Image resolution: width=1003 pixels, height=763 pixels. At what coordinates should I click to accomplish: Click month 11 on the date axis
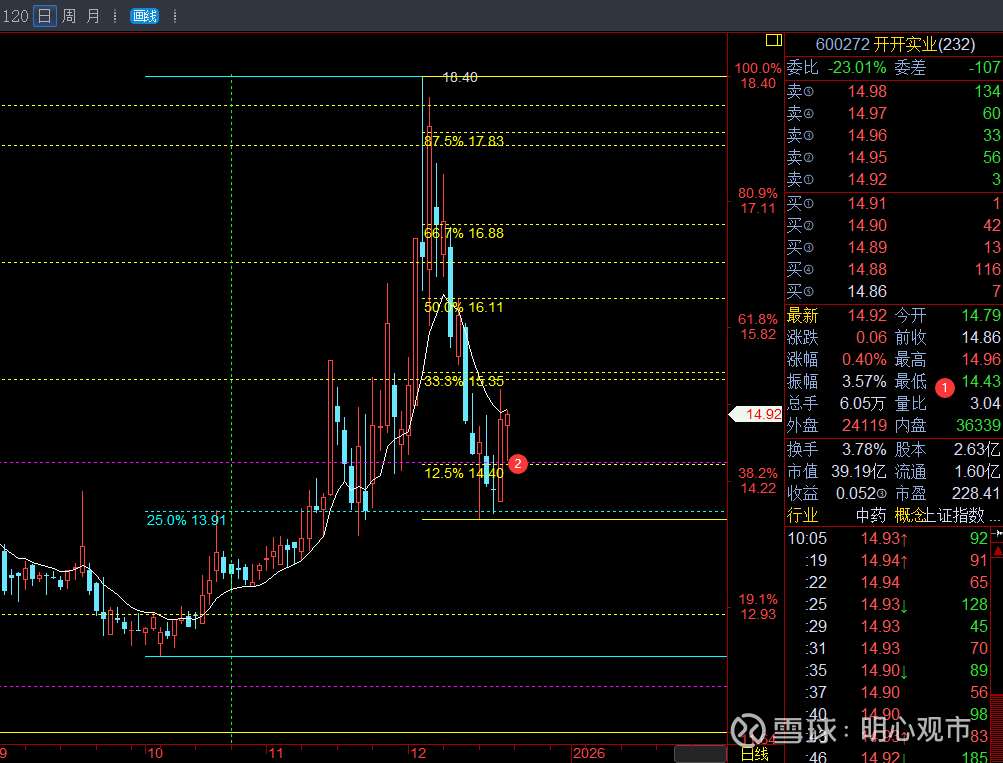click(276, 753)
